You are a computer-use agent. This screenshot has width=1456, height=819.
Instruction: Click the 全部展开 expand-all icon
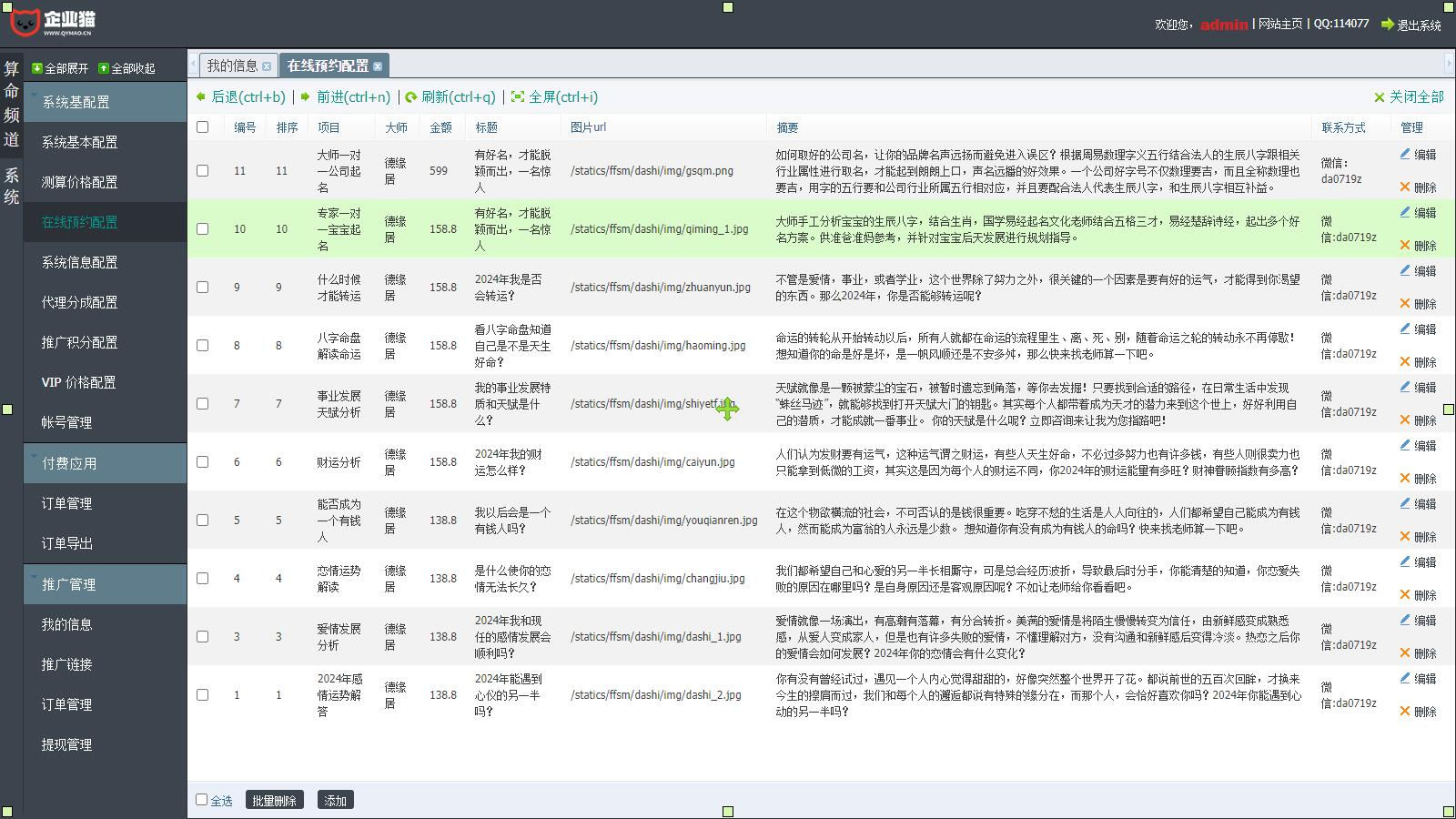pos(37,68)
